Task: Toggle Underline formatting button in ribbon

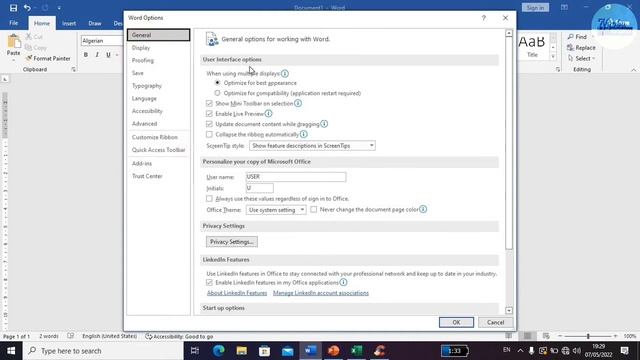Action: point(108,55)
